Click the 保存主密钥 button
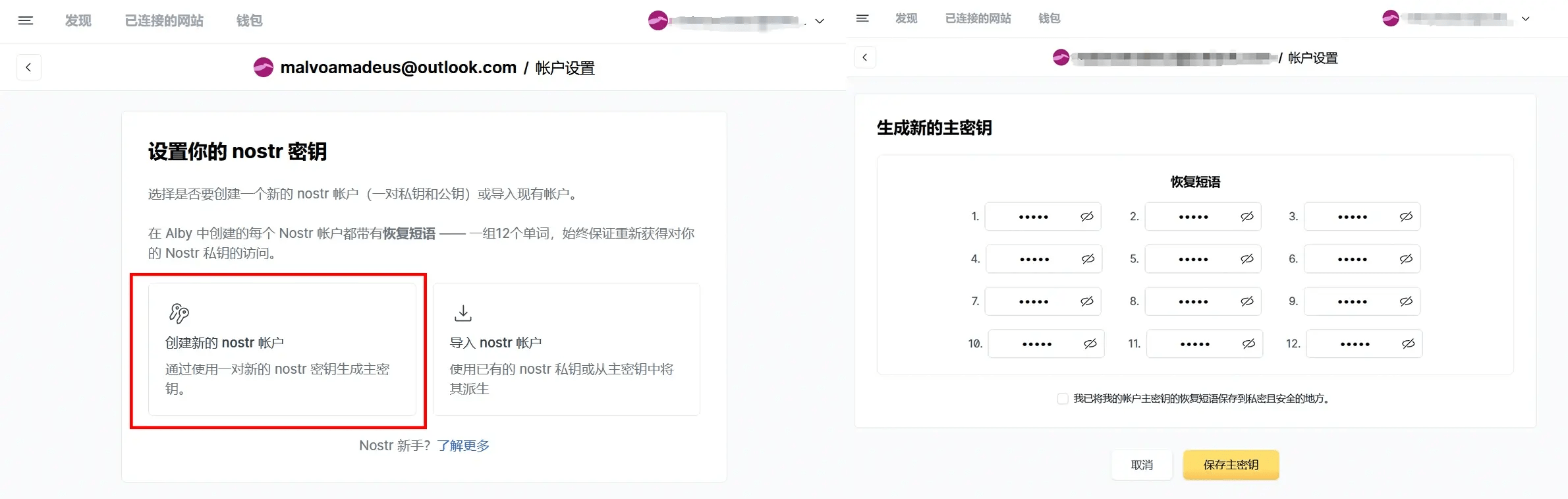The image size is (1568, 499). (x=1231, y=465)
